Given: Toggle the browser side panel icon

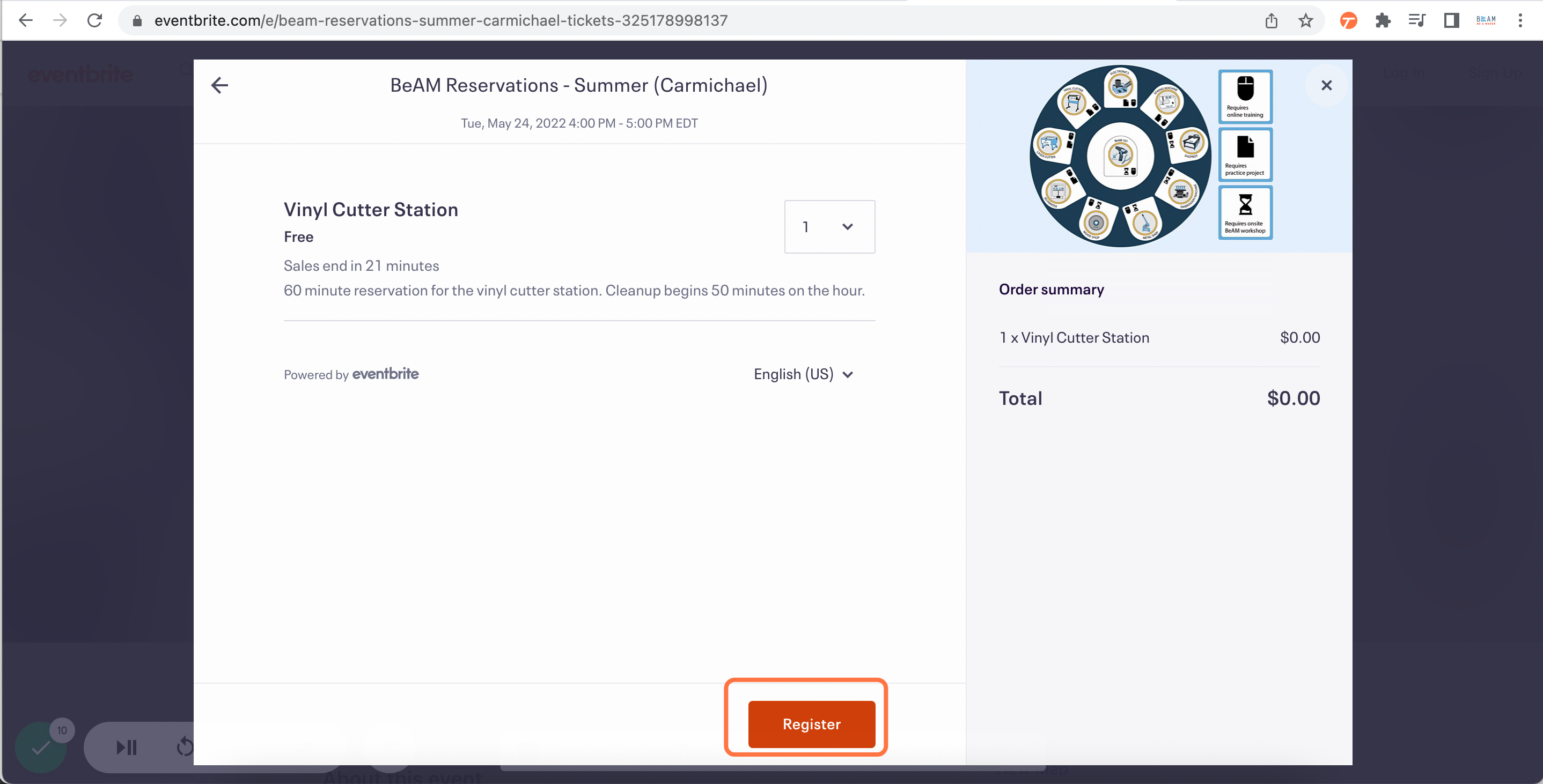Looking at the screenshot, I should pyautogui.click(x=1451, y=21).
